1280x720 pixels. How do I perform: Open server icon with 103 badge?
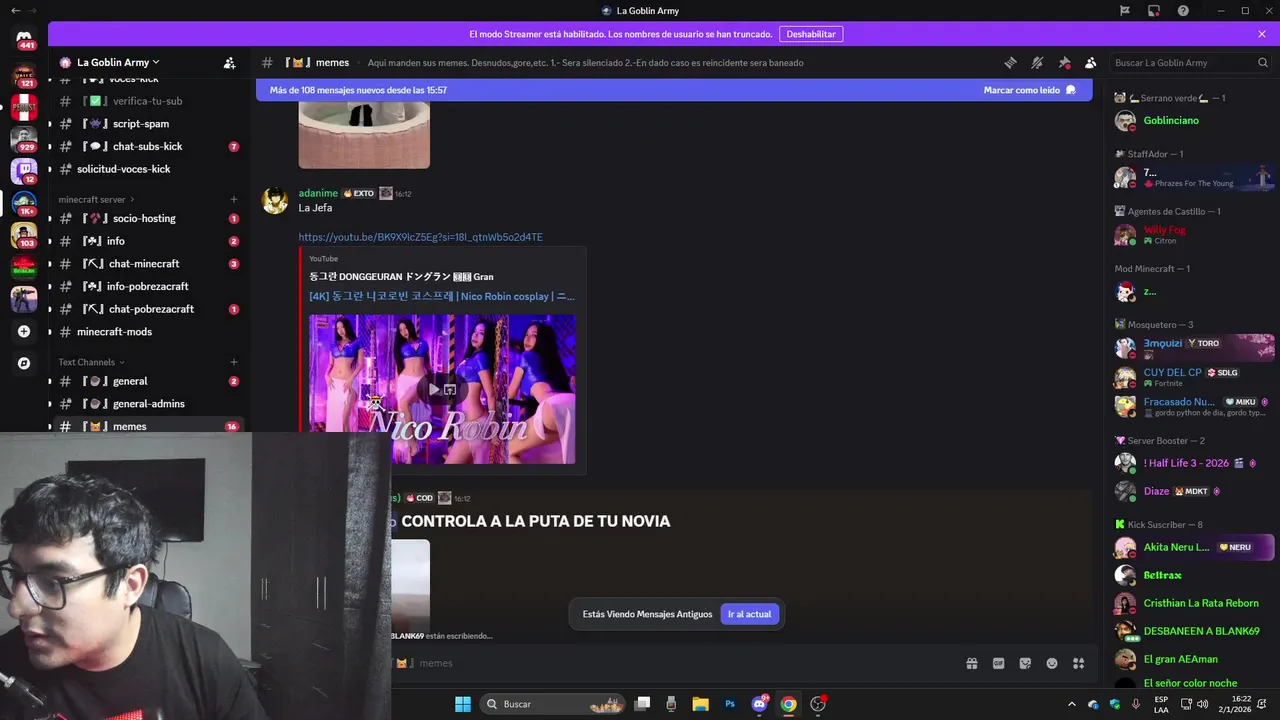(24, 235)
